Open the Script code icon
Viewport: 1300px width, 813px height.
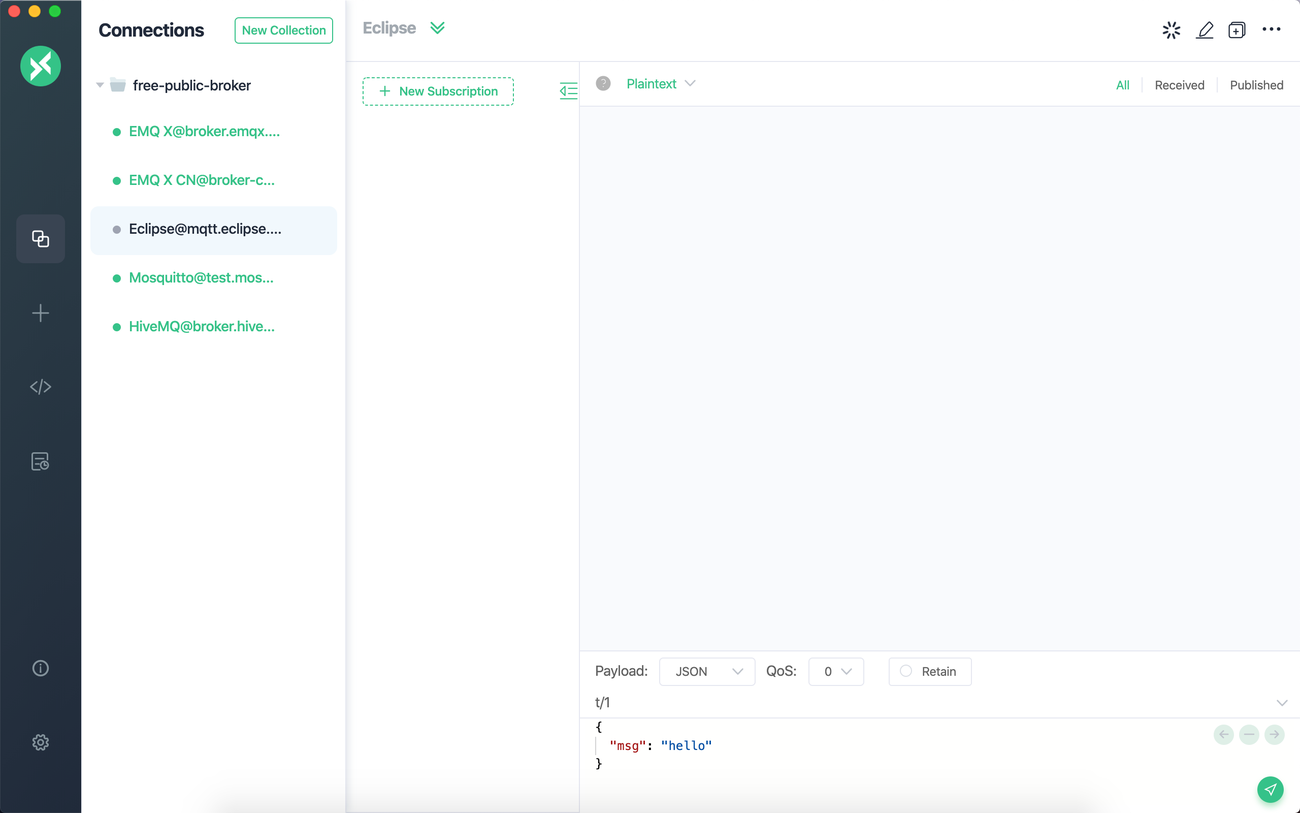(x=40, y=387)
